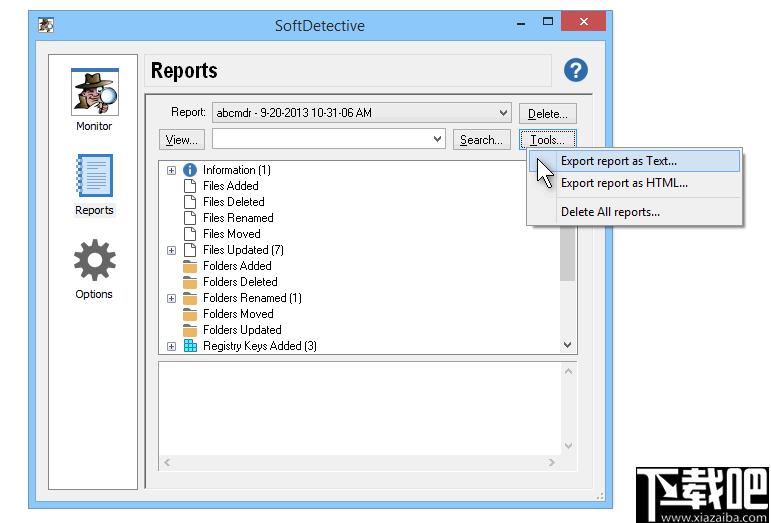Click the Files Moved page icon

(x=190, y=234)
